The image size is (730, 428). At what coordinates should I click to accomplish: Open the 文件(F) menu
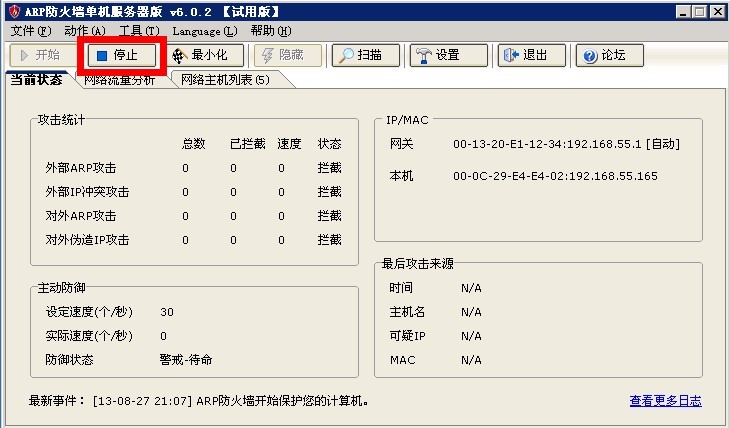pyautogui.click(x=30, y=31)
